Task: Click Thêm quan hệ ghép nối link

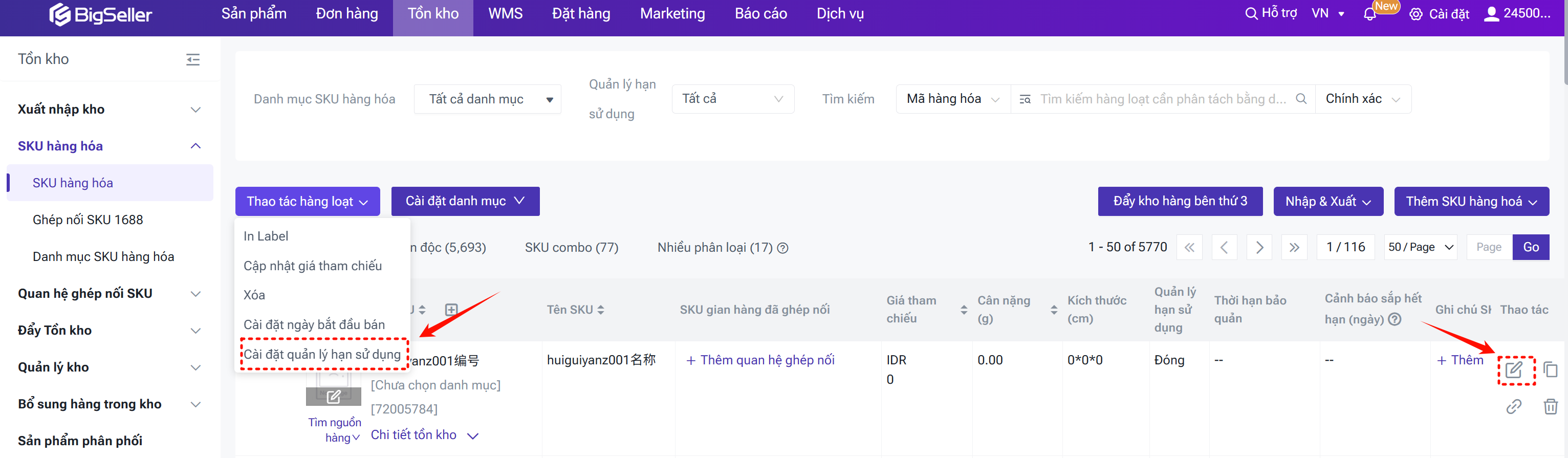Action: pos(760,360)
